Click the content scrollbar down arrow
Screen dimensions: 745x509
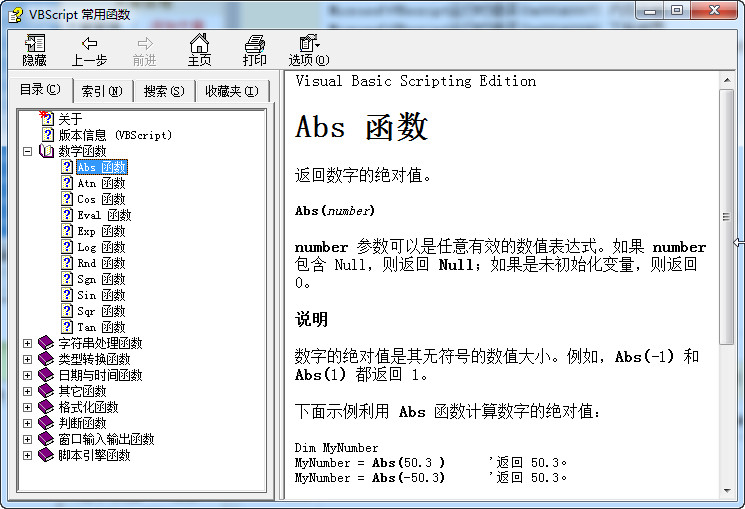tap(726, 490)
